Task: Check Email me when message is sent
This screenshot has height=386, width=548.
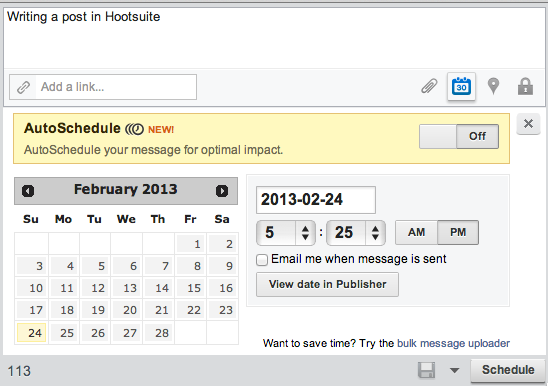Action: [x=262, y=260]
